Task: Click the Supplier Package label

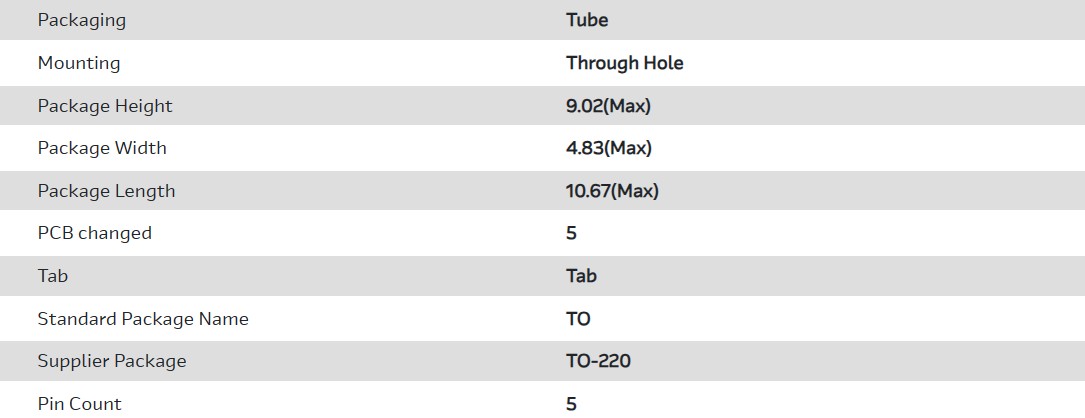Action: pos(112,361)
